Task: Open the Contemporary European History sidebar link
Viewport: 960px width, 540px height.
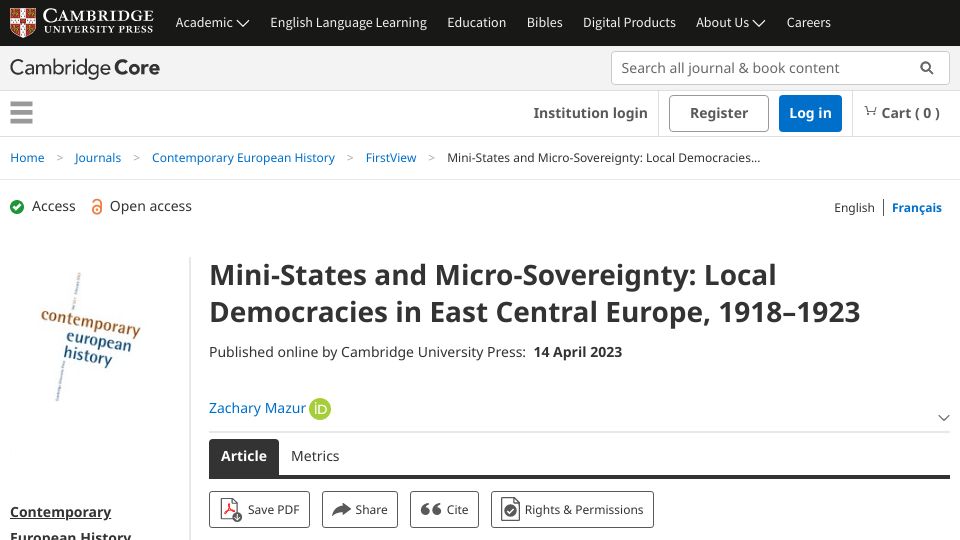Action: pyautogui.click(x=70, y=523)
